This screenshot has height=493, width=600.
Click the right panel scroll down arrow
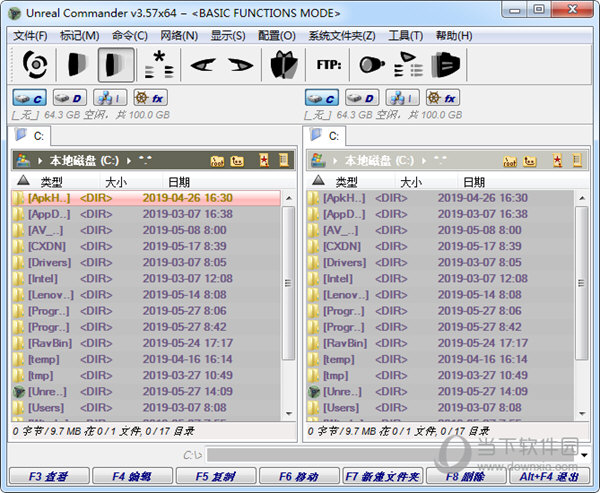click(582, 413)
